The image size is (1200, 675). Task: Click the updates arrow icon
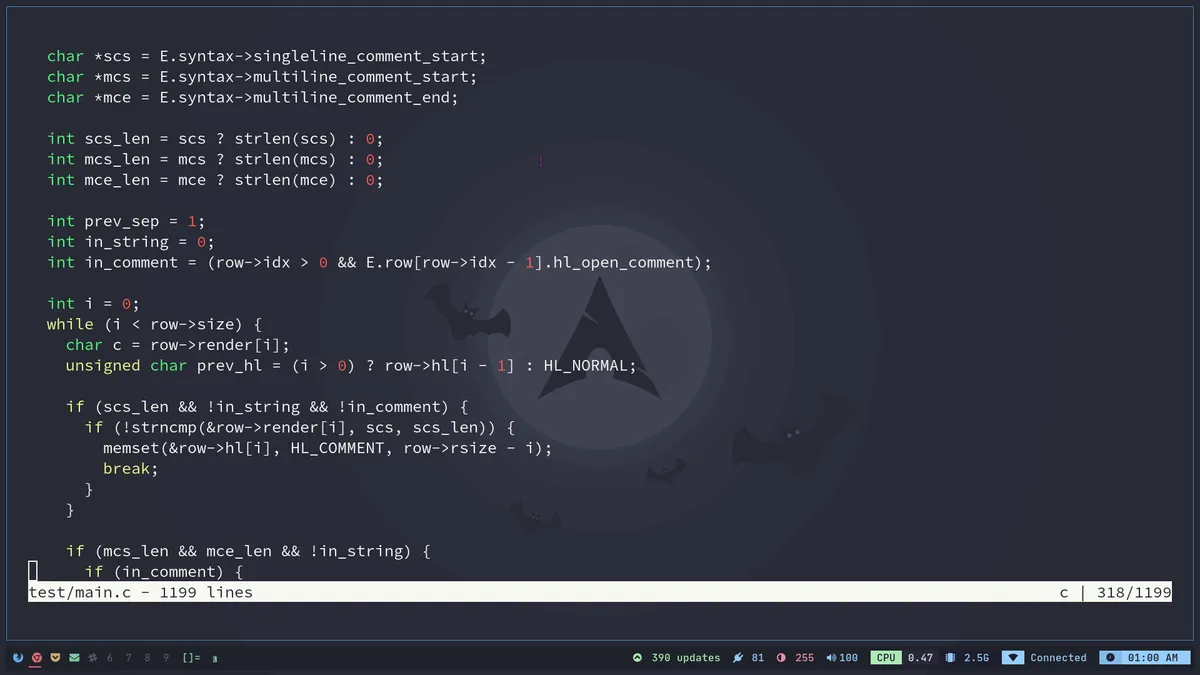tap(637, 657)
